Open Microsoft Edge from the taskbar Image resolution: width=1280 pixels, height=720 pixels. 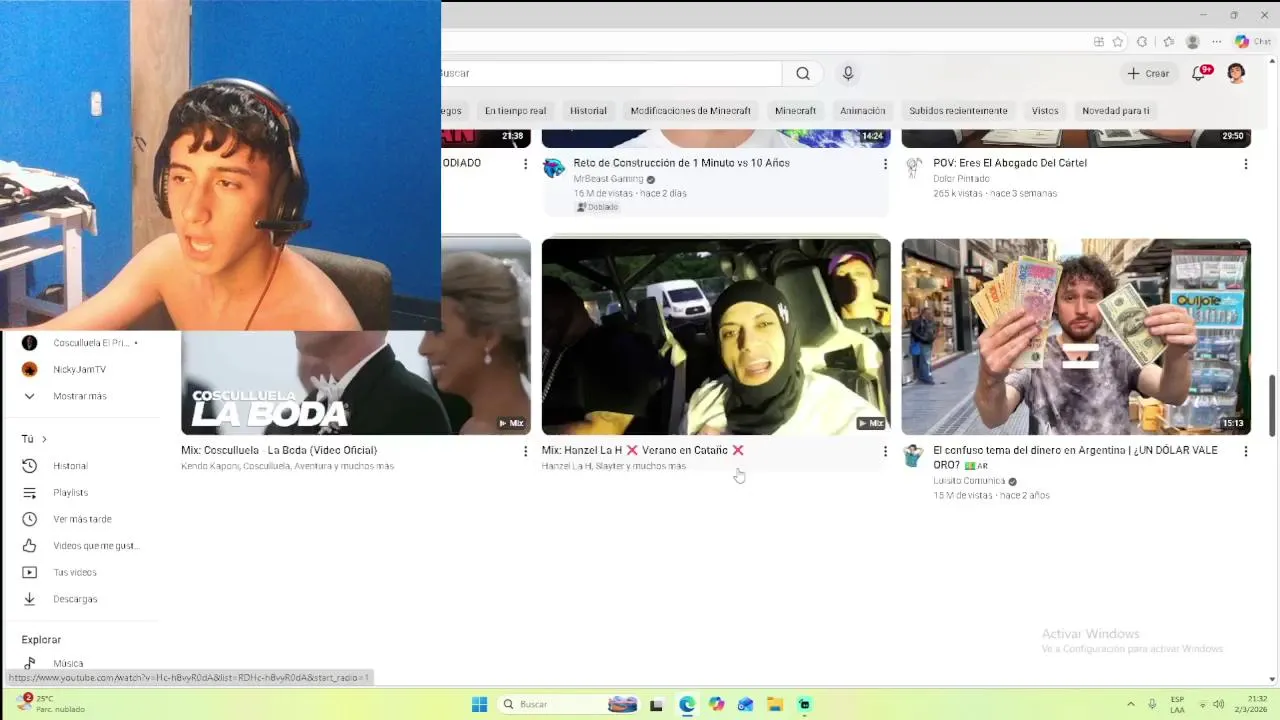click(687, 704)
